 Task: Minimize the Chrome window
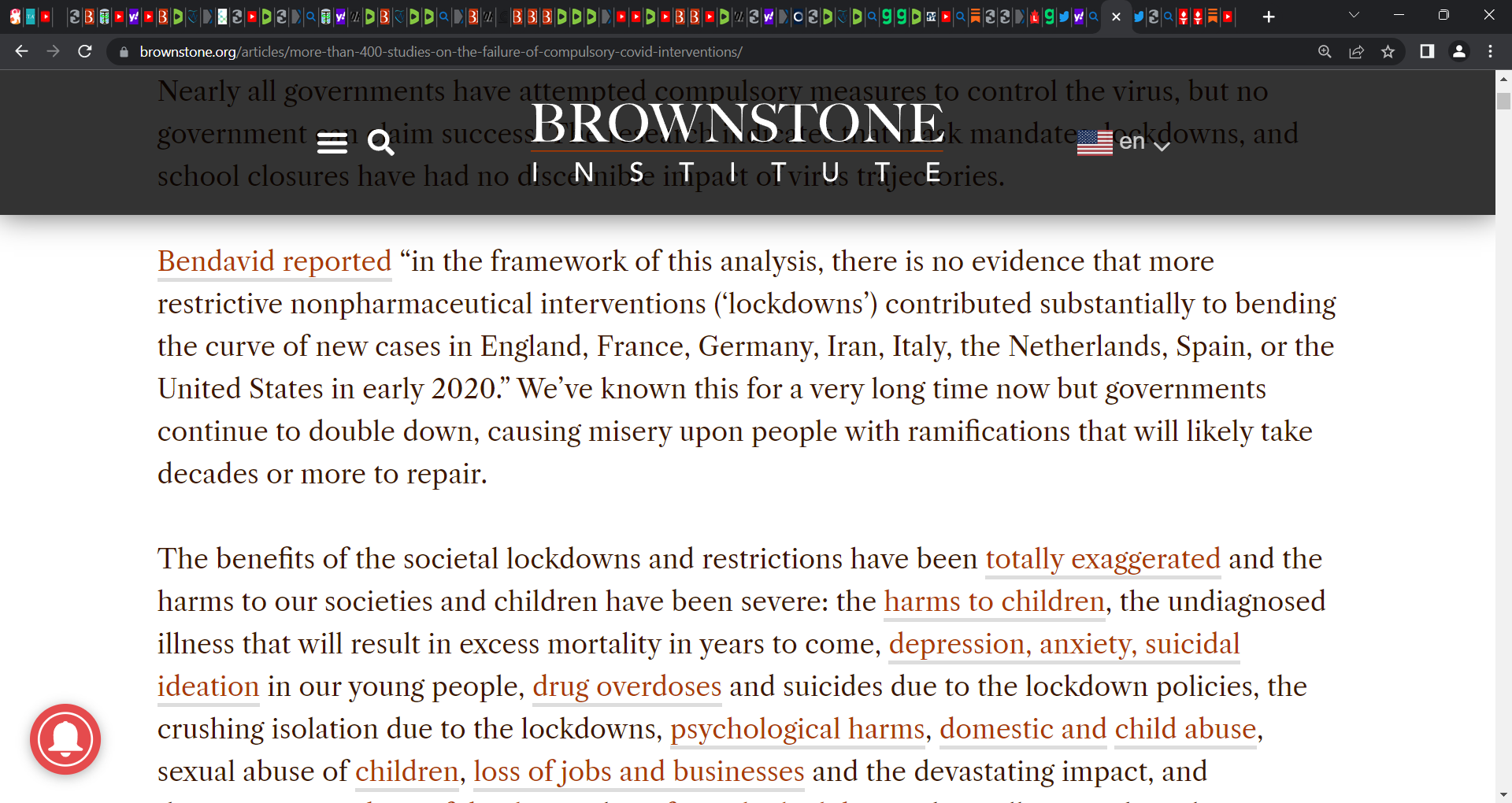click(1399, 15)
